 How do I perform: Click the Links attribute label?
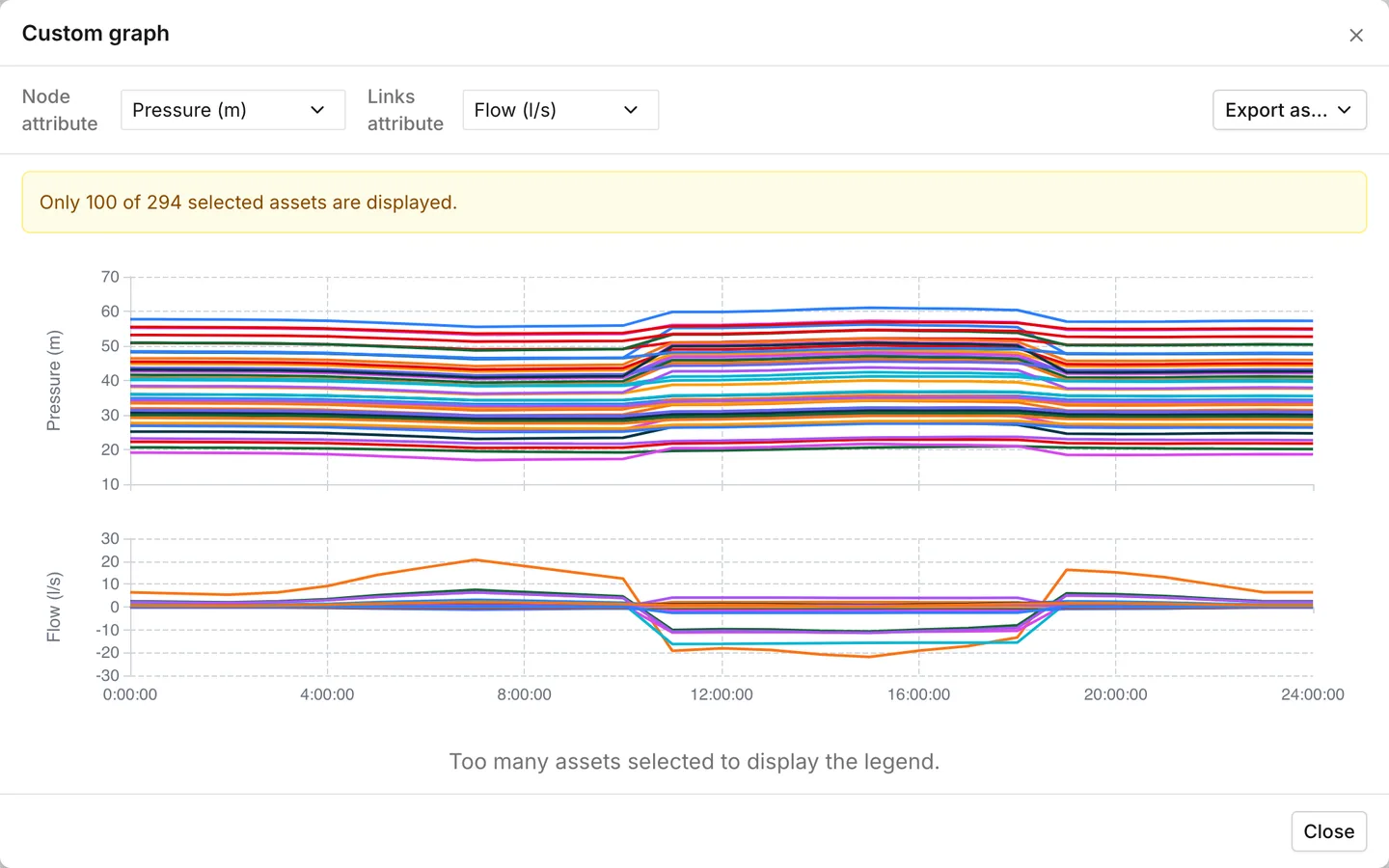click(405, 110)
